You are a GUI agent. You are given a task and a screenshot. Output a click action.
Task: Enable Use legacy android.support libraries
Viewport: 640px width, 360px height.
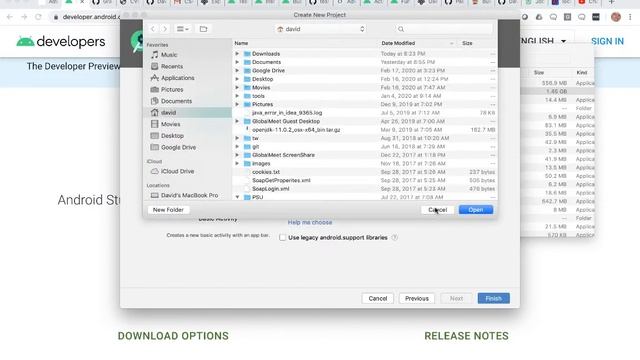(x=282, y=238)
